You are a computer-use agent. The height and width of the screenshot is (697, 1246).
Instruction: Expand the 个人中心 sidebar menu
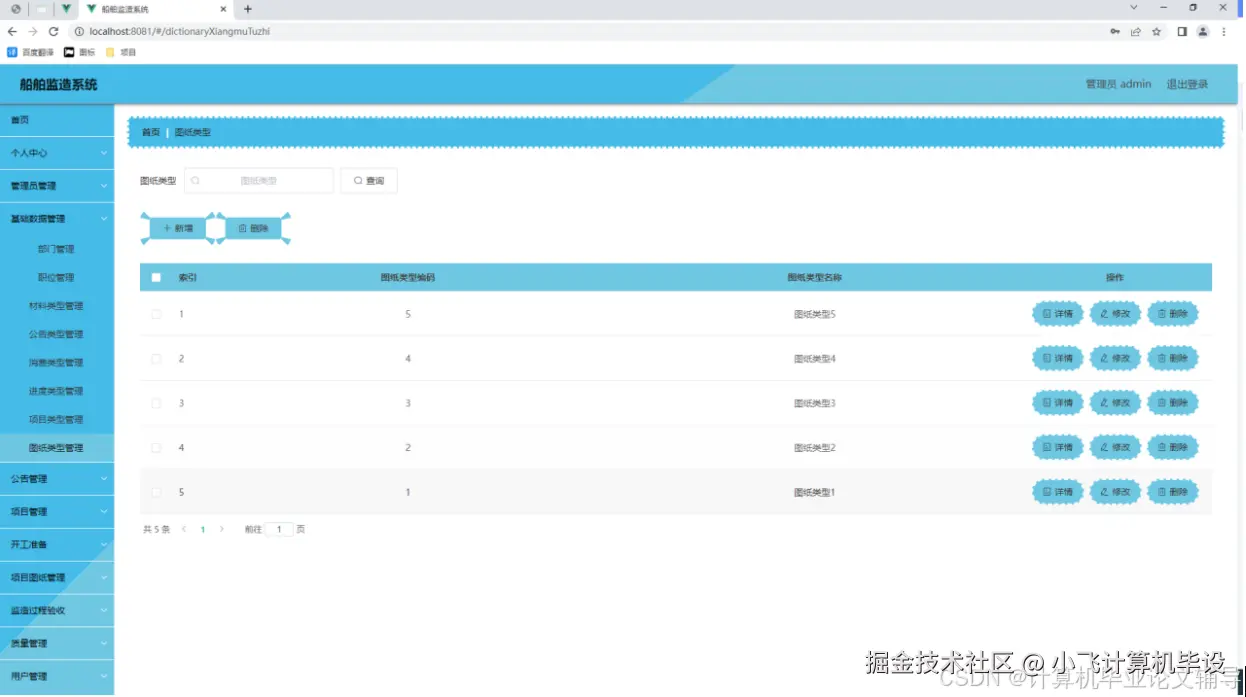(x=57, y=153)
